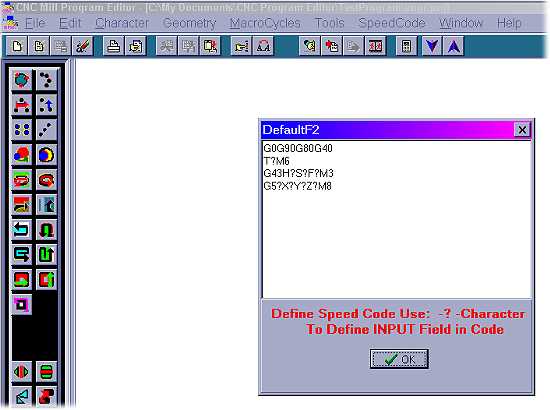Image resolution: width=550 pixels, height=410 pixels.
Task: Open the Geometry menu
Action: [x=189, y=23]
